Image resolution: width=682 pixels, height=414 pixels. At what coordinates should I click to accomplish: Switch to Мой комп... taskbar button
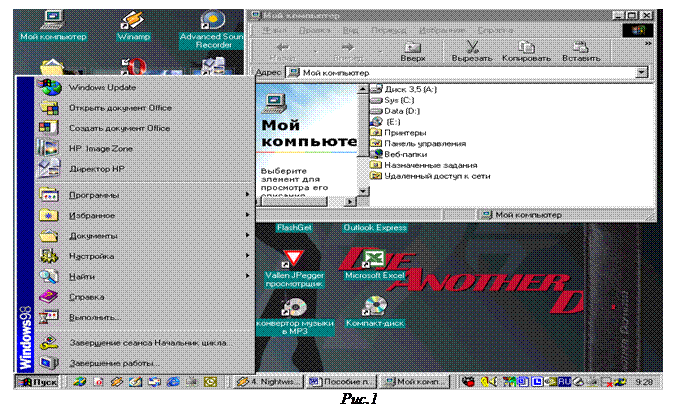click(416, 382)
